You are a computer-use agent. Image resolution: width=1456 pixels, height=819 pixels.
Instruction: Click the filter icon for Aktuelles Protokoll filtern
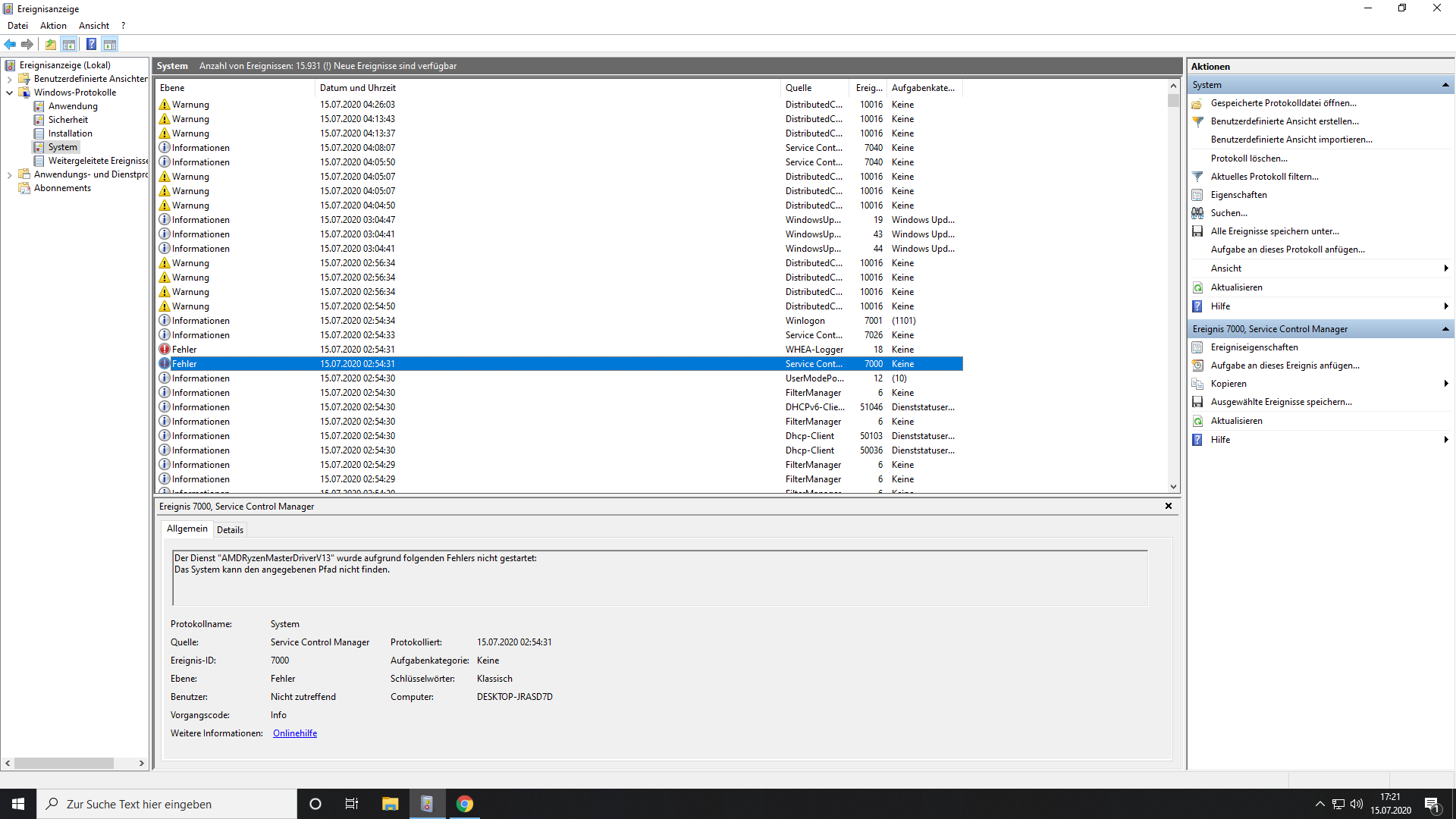pos(1197,177)
